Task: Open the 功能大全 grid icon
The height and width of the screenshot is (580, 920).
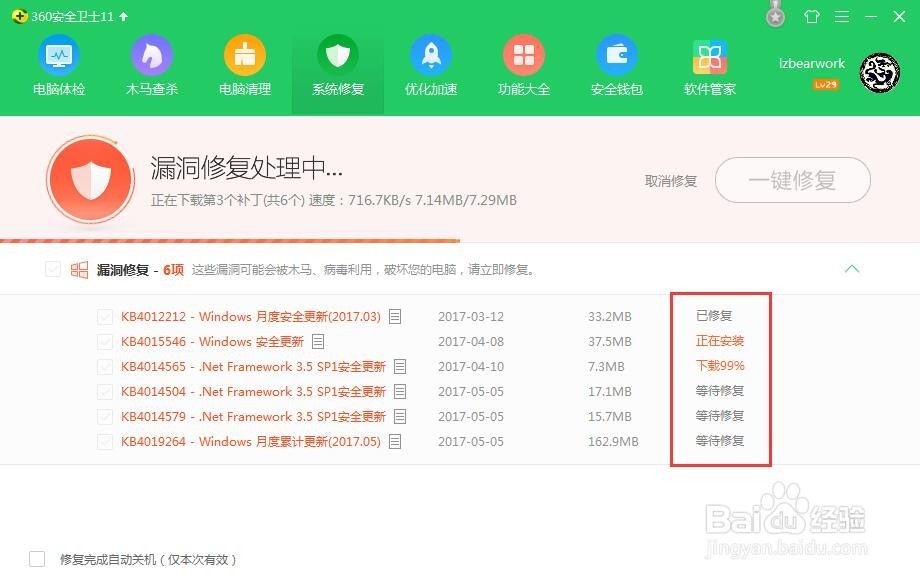Action: [524, 56]
